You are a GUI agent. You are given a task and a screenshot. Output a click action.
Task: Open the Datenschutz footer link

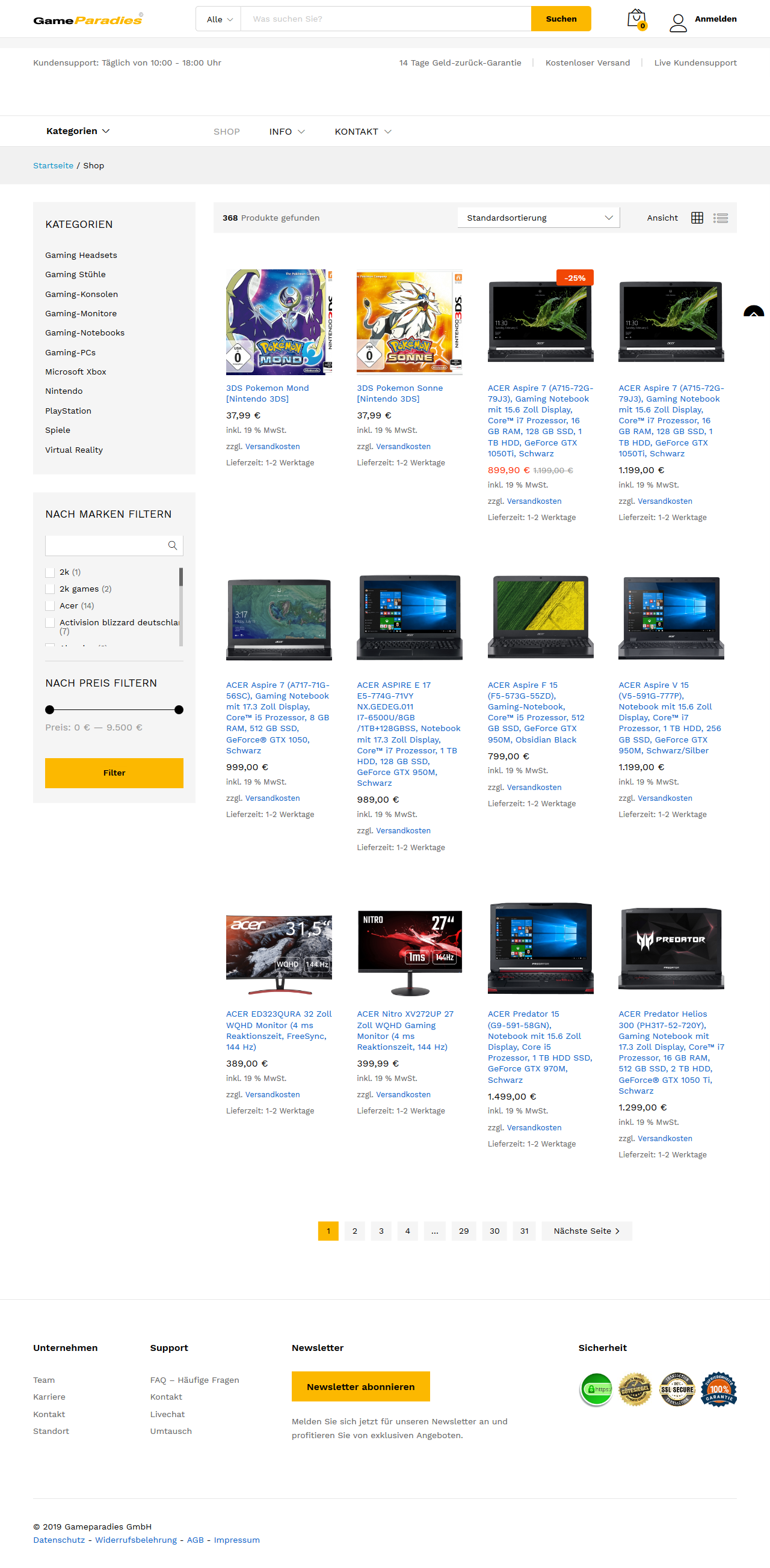click(x=59, y=1540)
